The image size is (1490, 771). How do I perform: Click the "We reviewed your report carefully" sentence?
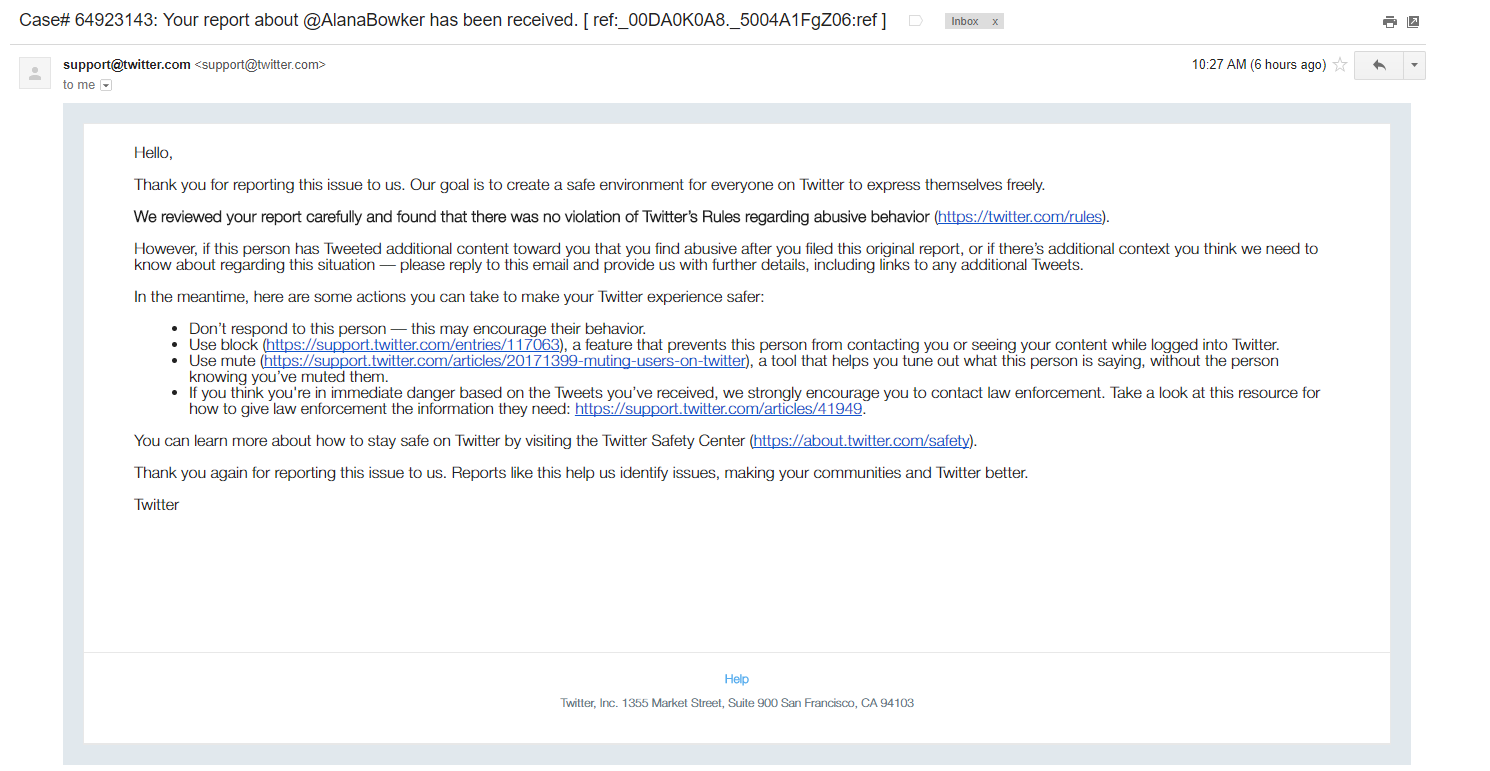(x=622, y=217)
